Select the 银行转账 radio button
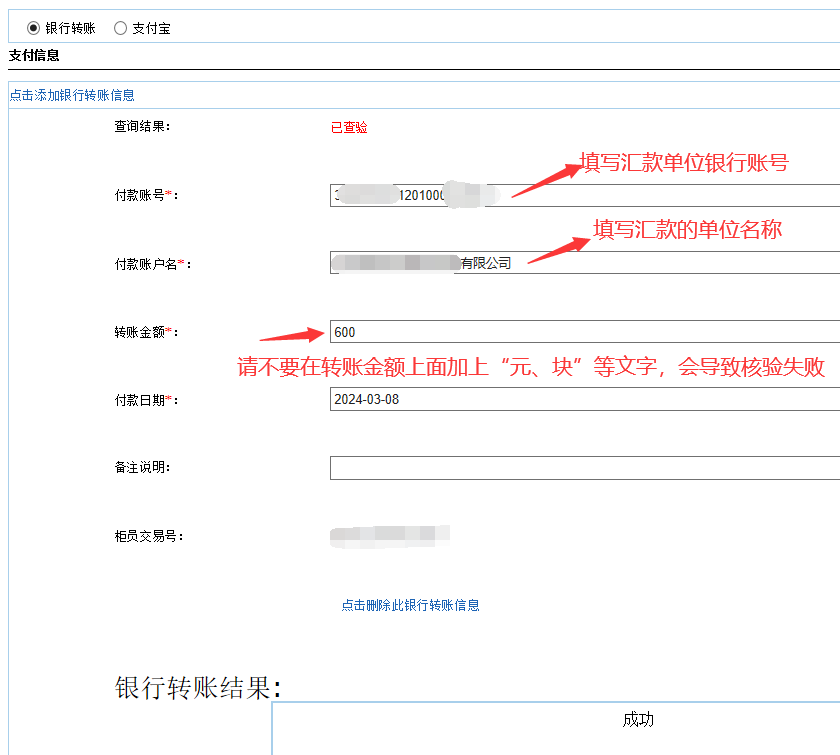 (33, 28)
